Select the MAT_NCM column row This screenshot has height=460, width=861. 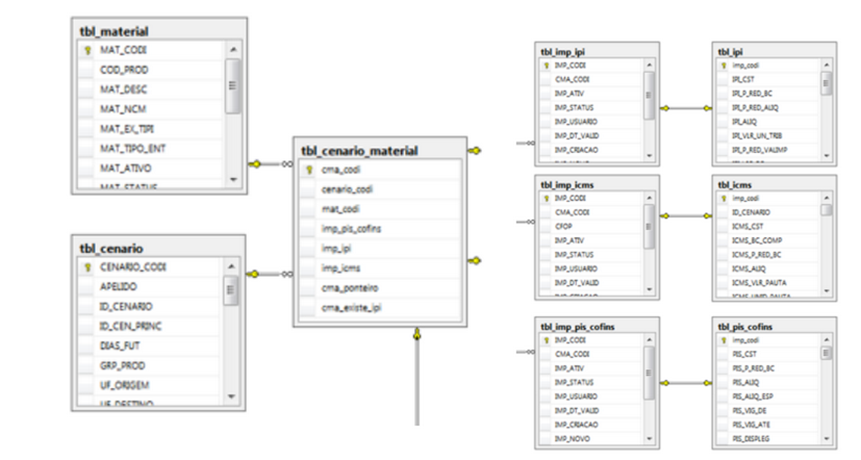coord(151,109)
